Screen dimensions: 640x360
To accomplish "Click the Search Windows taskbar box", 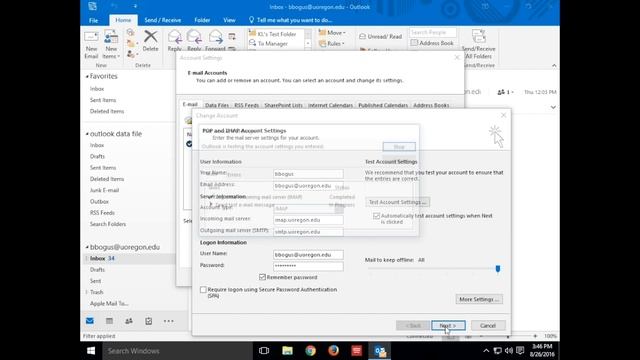I will 177,351.
